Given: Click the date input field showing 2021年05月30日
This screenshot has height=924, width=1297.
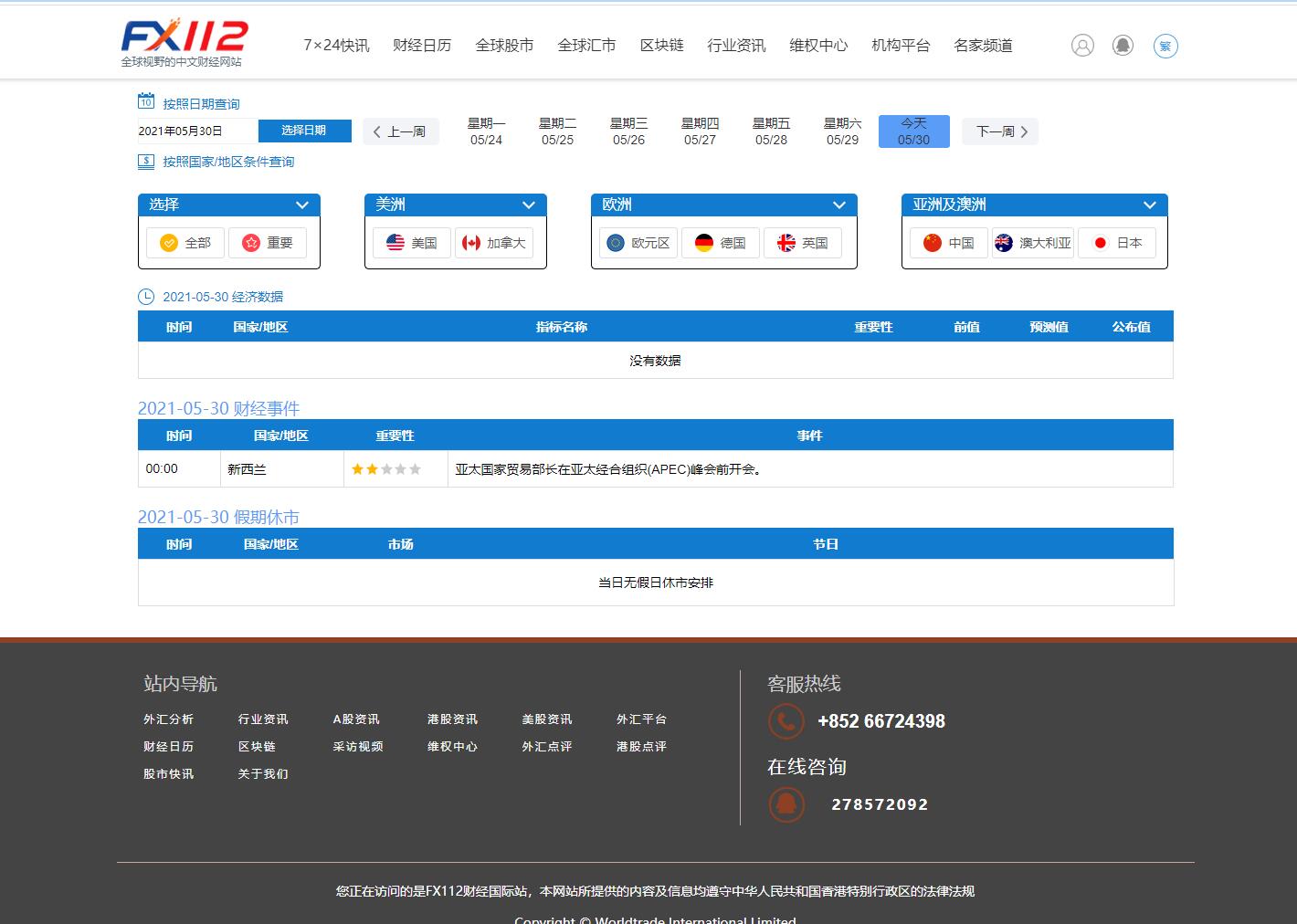Looking at the screenshot, I should coord(197,131).
